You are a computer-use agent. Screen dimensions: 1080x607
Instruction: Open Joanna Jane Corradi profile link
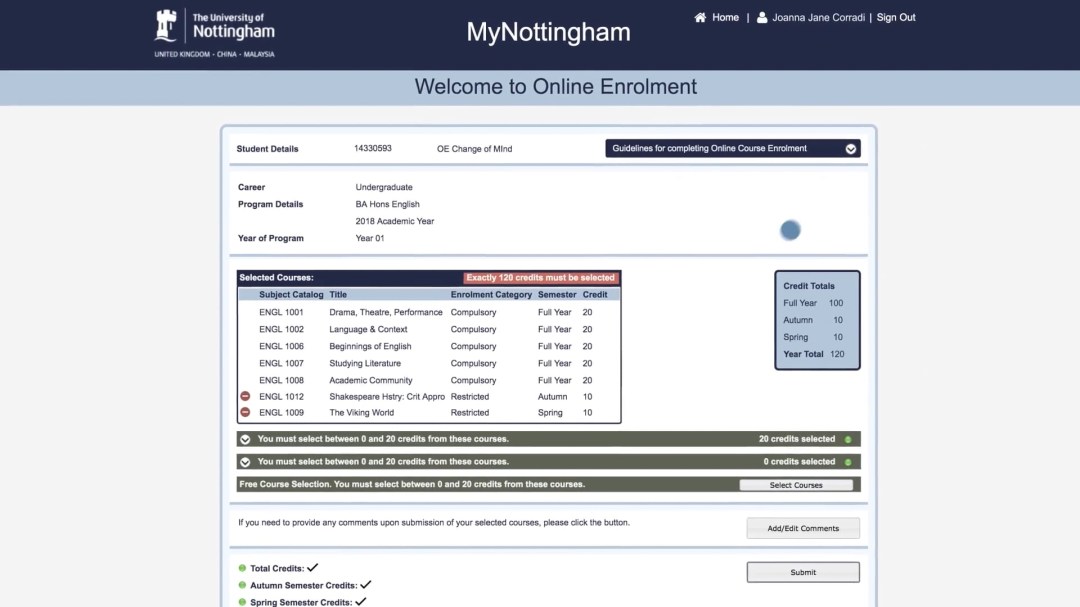(818, 17)
